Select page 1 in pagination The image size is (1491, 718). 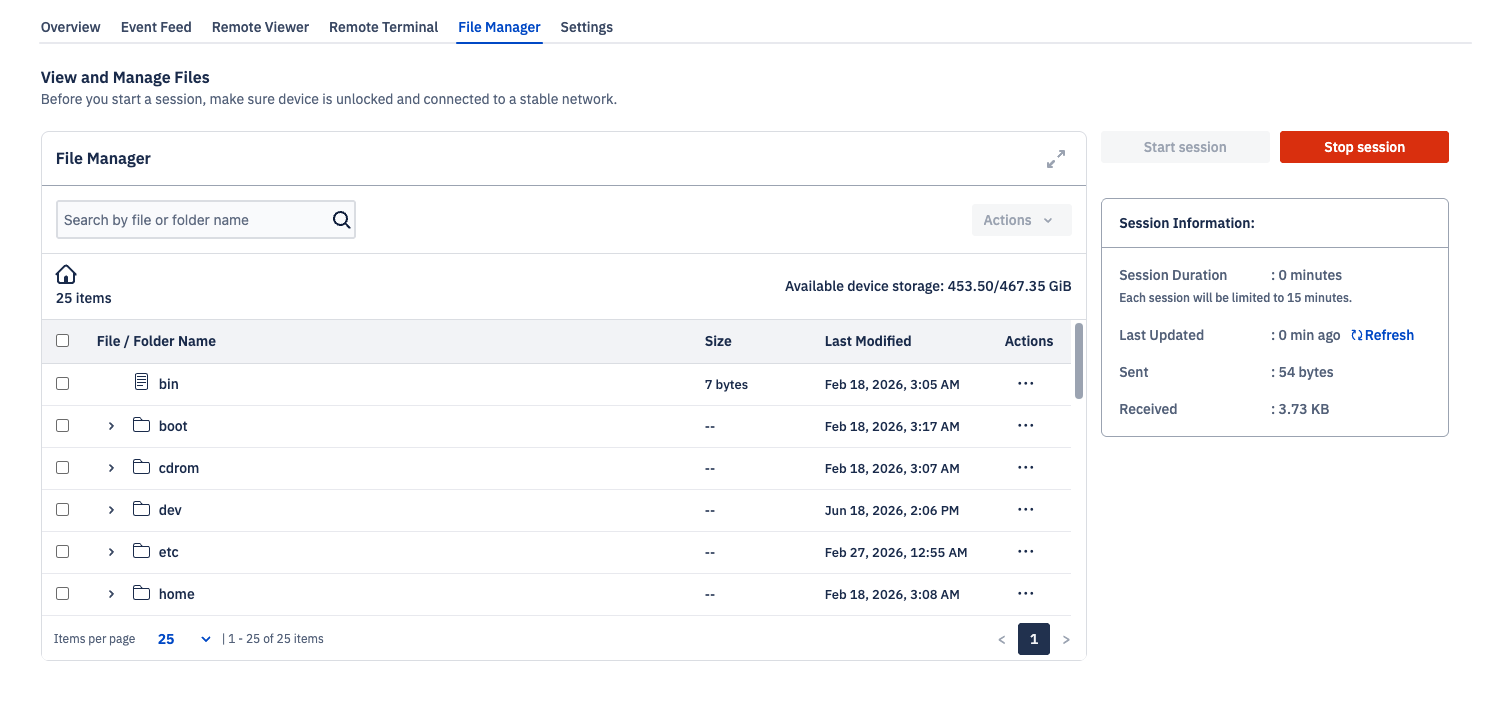click(1034, 639)
